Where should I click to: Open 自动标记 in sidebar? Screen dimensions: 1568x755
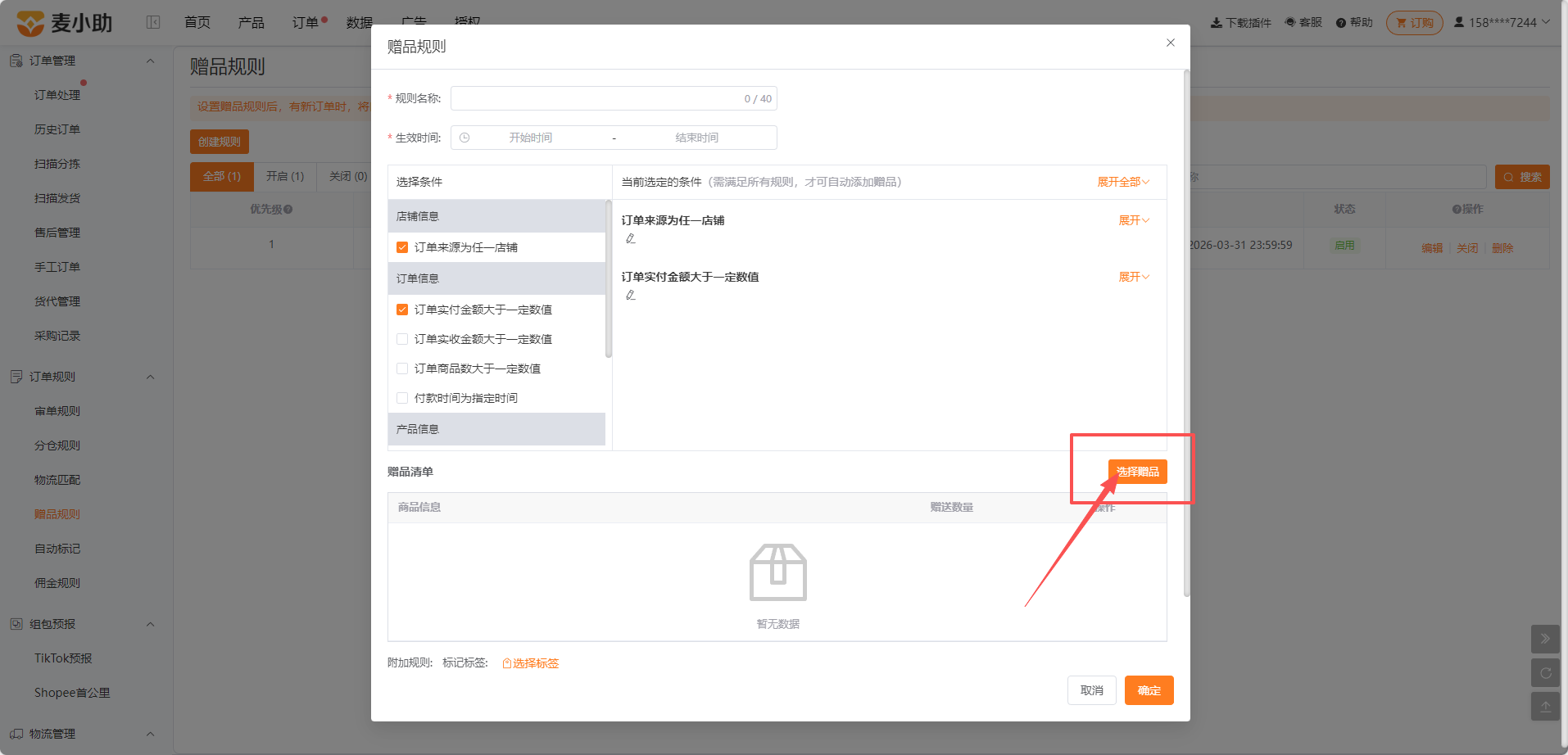57,549
